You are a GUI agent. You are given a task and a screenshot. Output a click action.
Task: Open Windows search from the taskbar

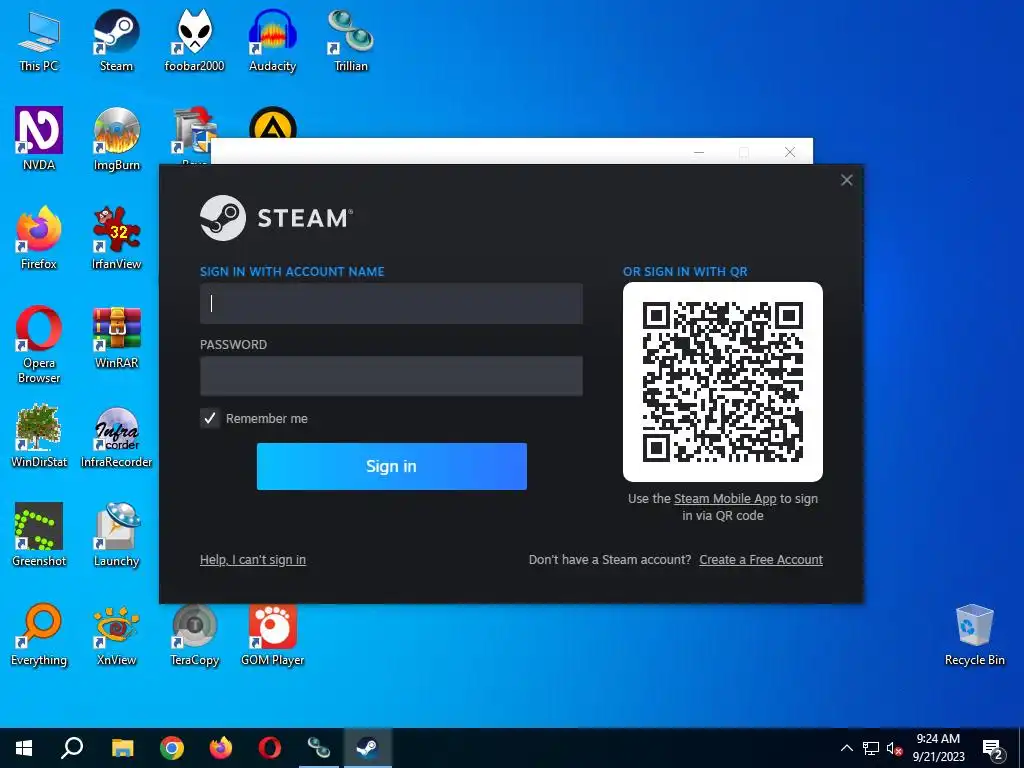click(72, 748)
